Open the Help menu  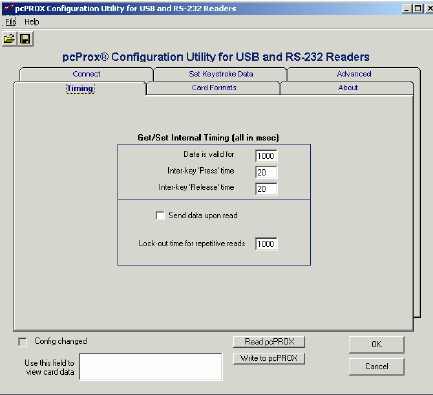tap(32, 22)
